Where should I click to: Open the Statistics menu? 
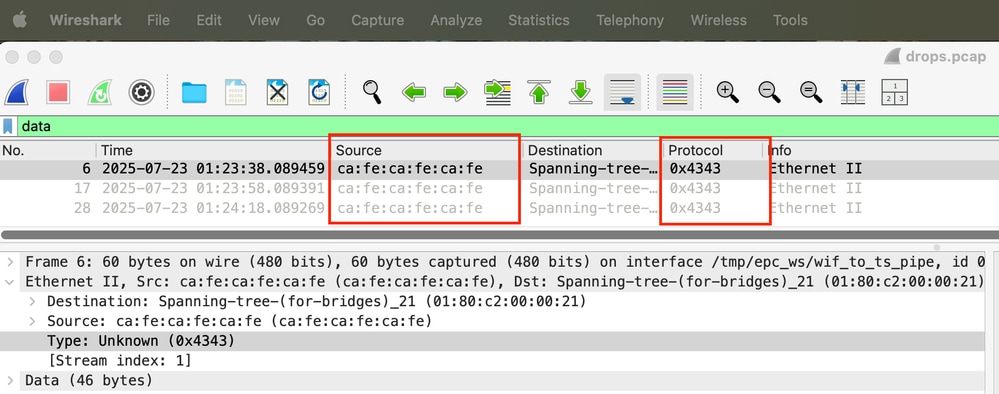[x=538, y=20]
